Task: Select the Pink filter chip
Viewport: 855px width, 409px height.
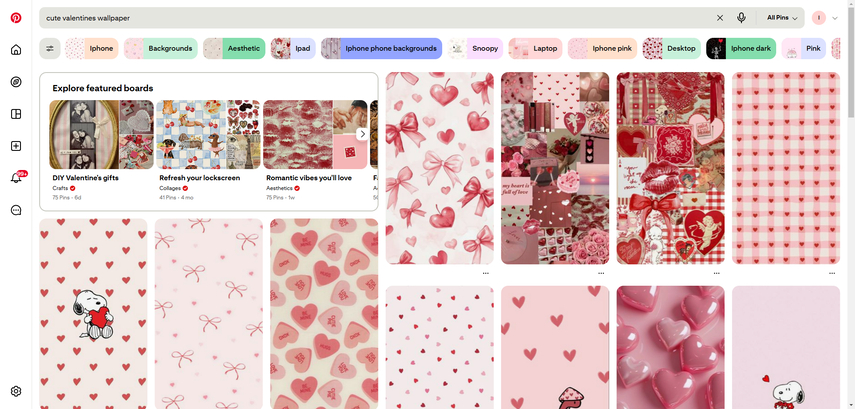Action: (804, 49)
